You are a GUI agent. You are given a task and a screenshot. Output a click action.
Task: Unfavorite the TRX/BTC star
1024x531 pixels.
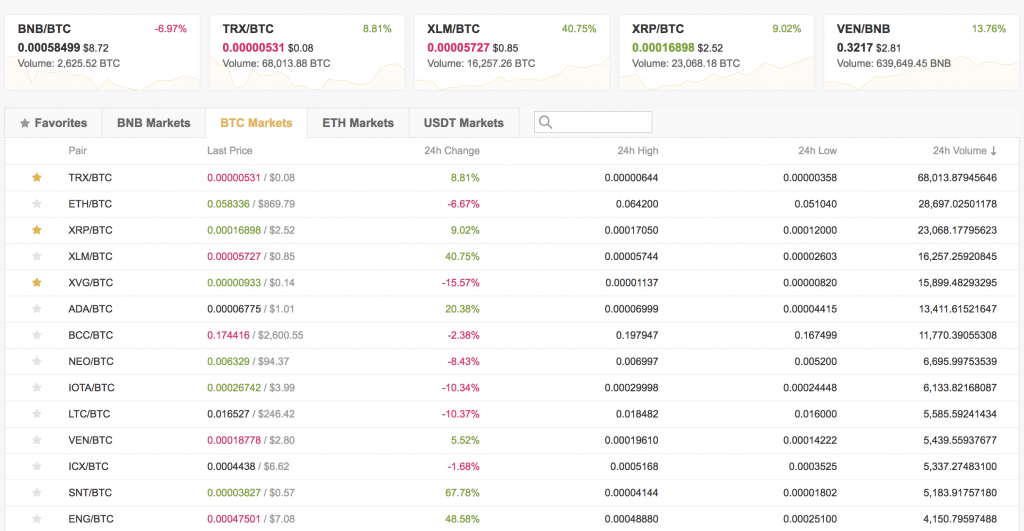37,178
